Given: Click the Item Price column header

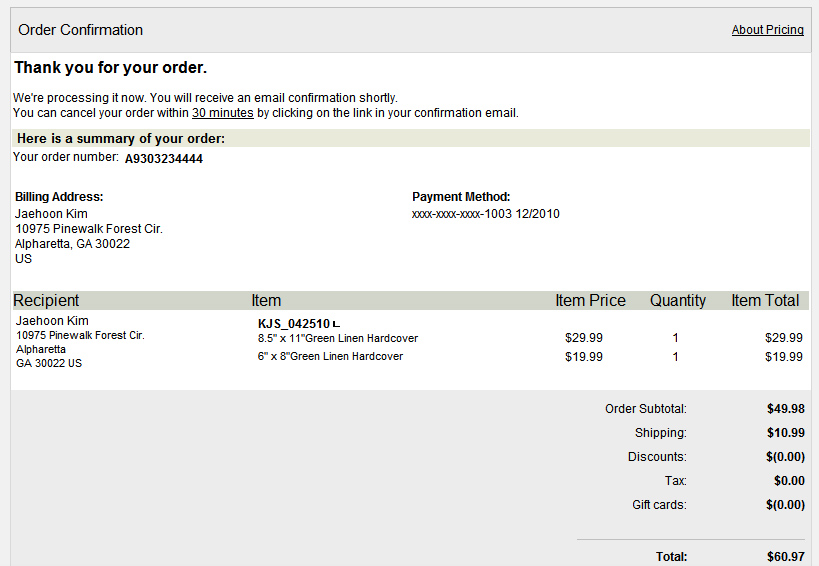Looking at the screenshot, I should coord(590,301).
